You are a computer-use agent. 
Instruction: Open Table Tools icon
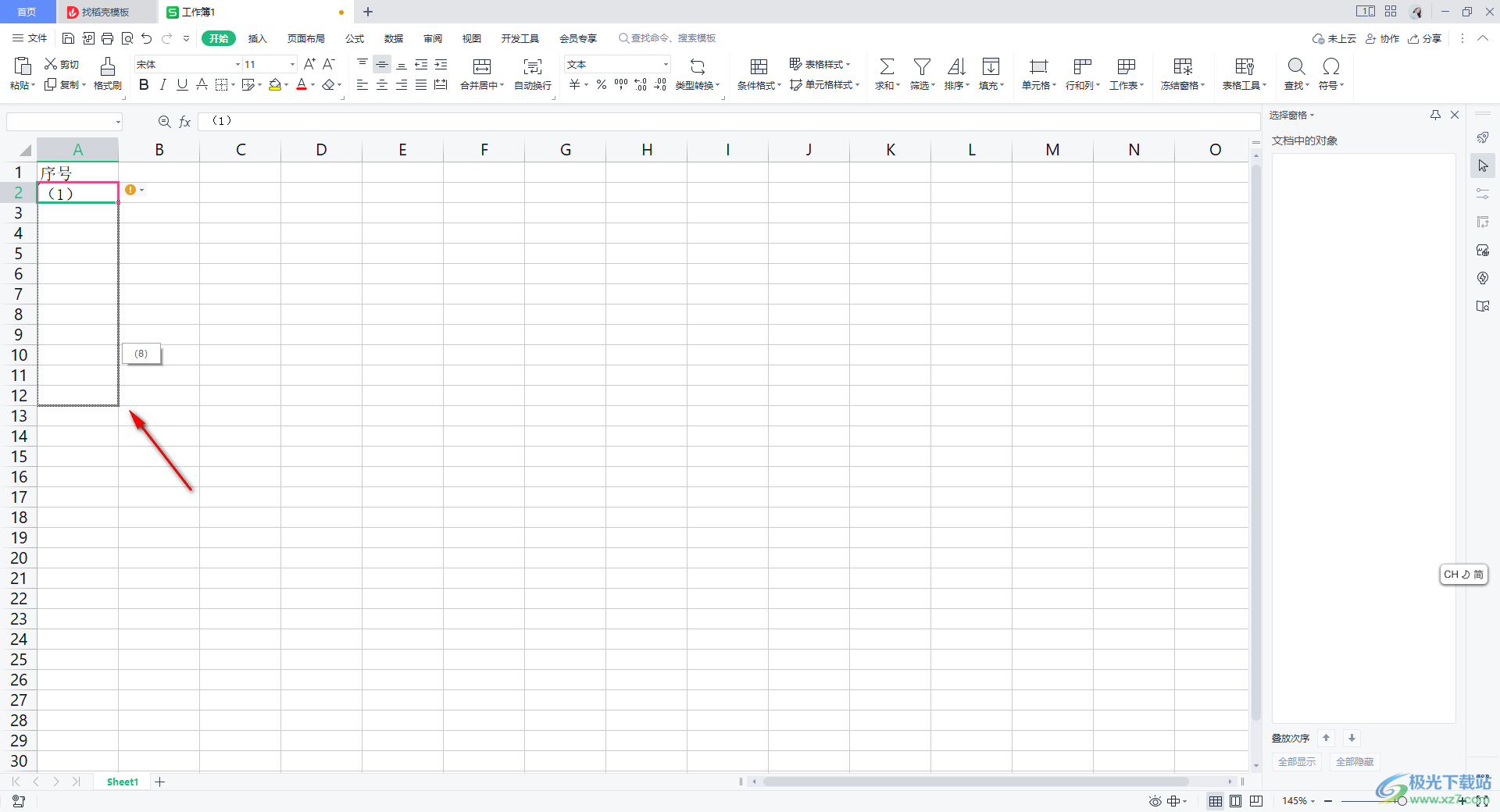[1245, 66]
